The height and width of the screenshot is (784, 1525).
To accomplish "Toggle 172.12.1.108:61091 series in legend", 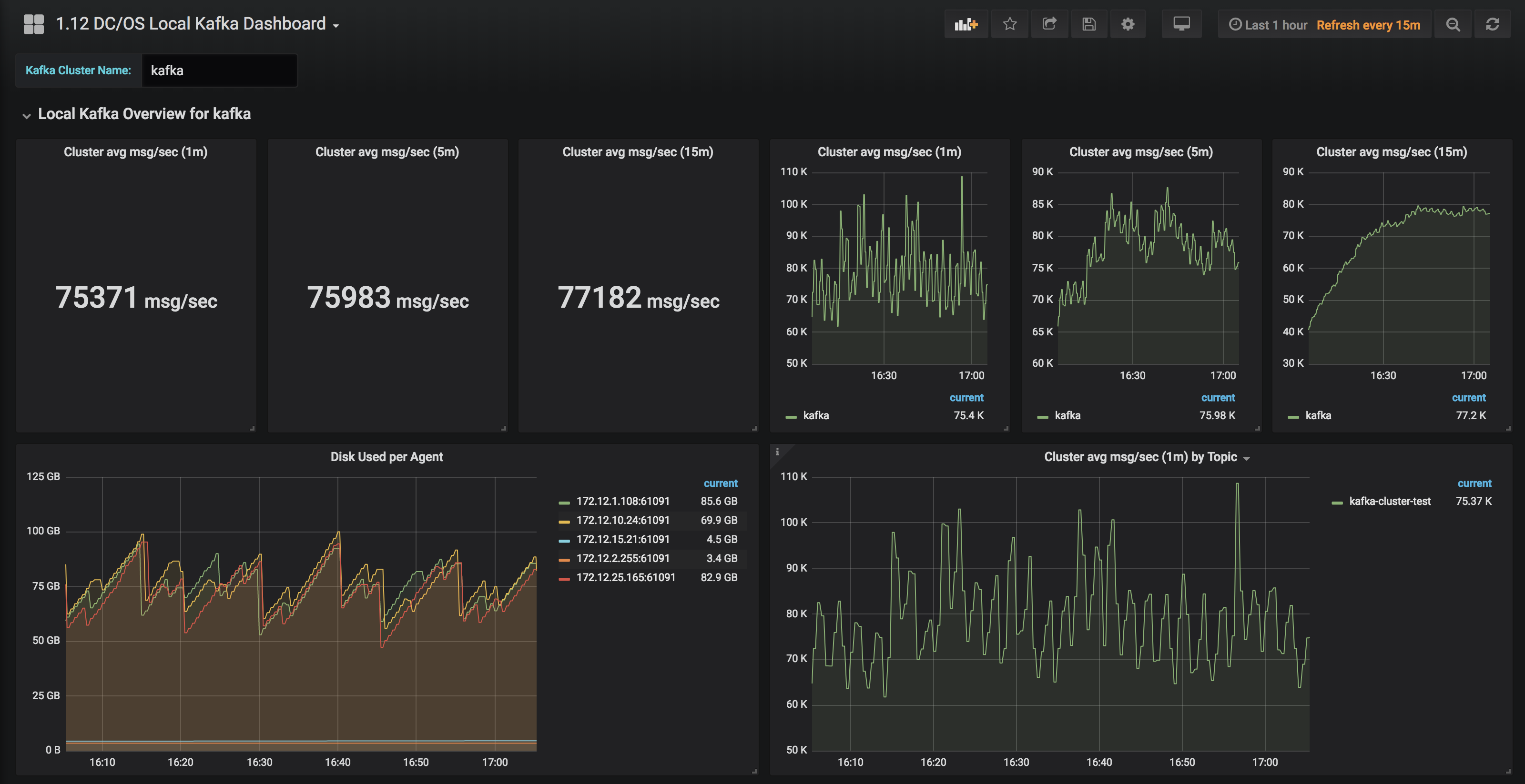I will [622, 501].
